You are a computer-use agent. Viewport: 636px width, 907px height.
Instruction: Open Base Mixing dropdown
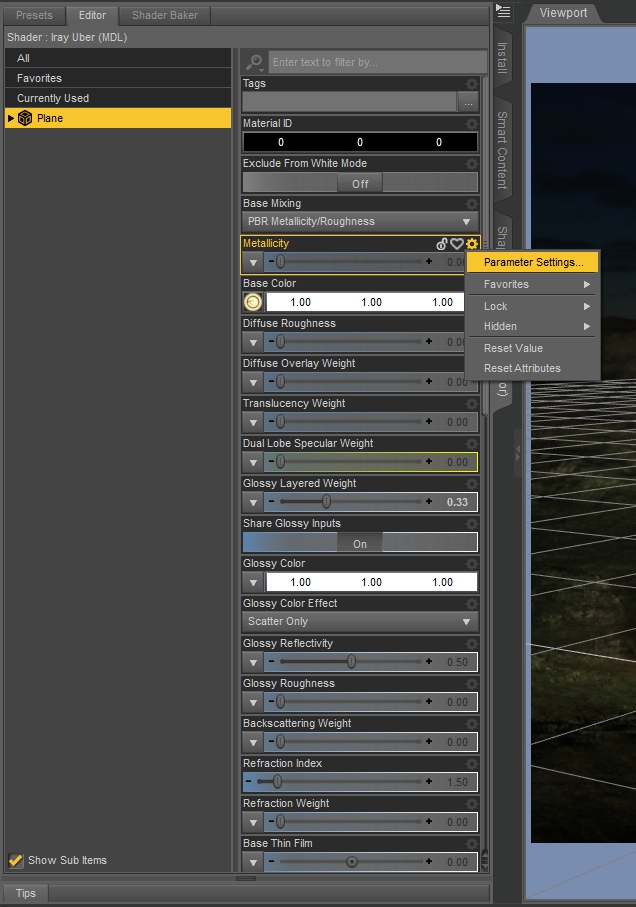point(360,222)
